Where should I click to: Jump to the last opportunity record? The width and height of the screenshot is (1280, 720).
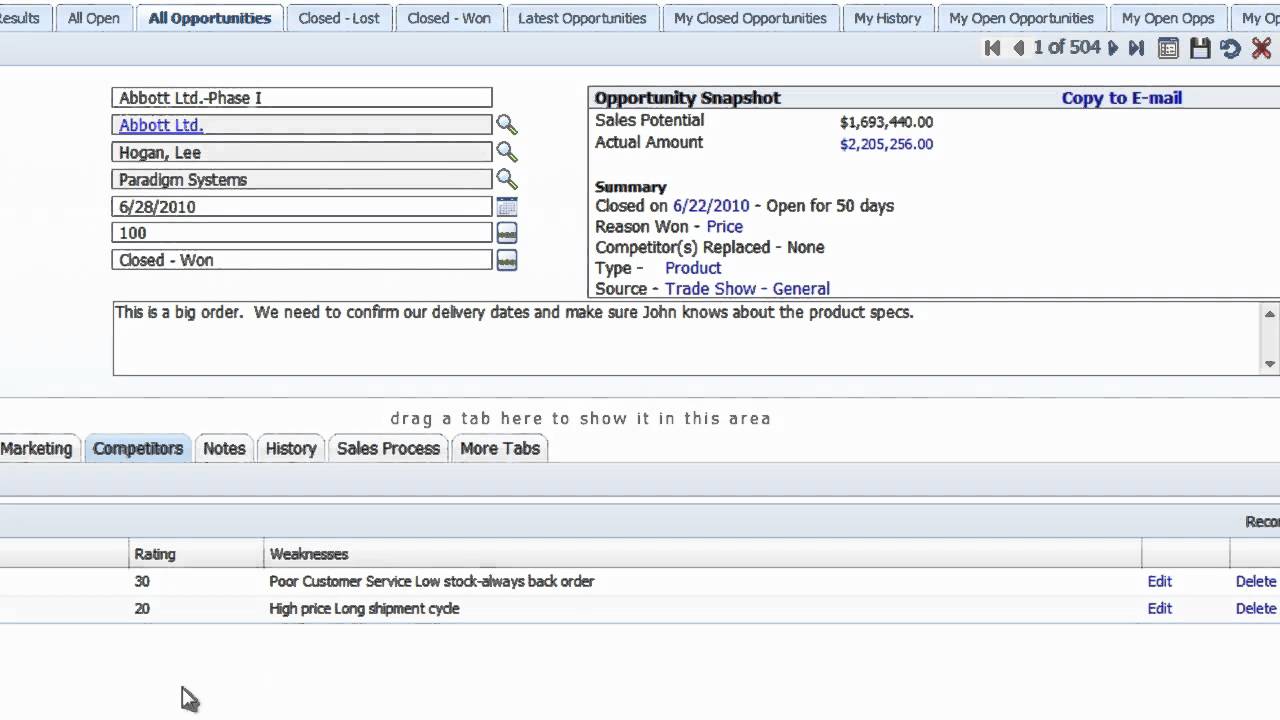click(1136, 48)
